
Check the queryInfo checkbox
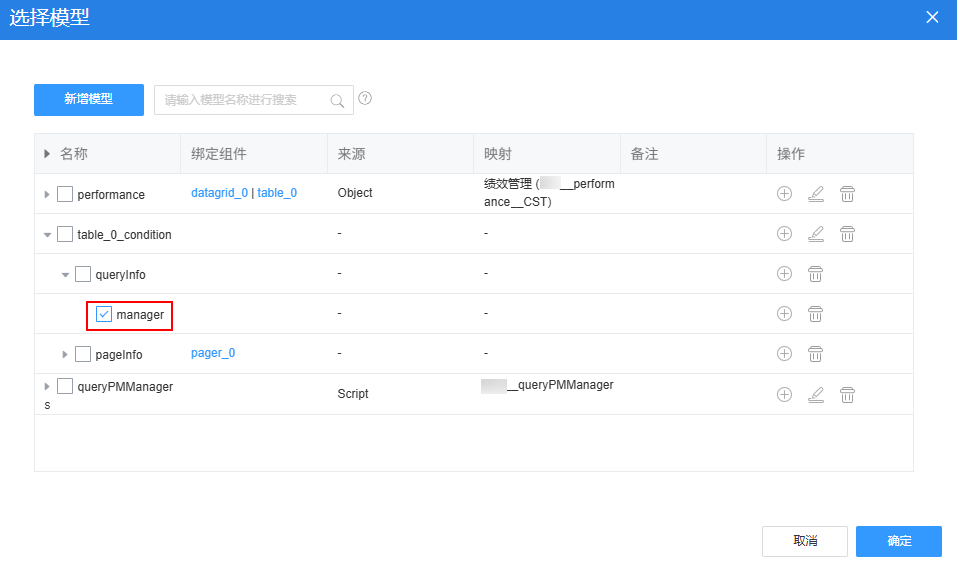click(83, 274)
